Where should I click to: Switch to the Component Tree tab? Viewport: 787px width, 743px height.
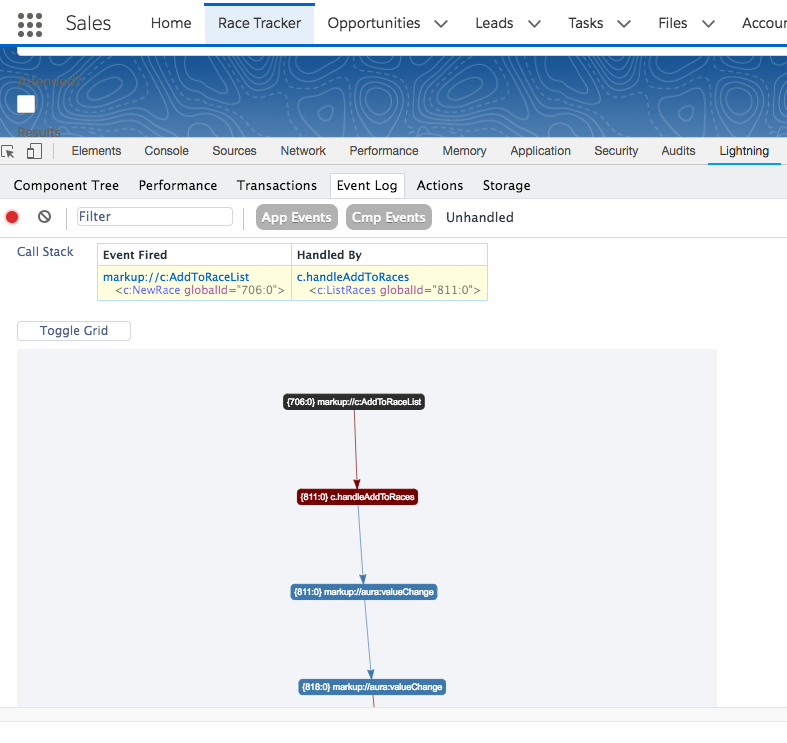coord(66,185)
